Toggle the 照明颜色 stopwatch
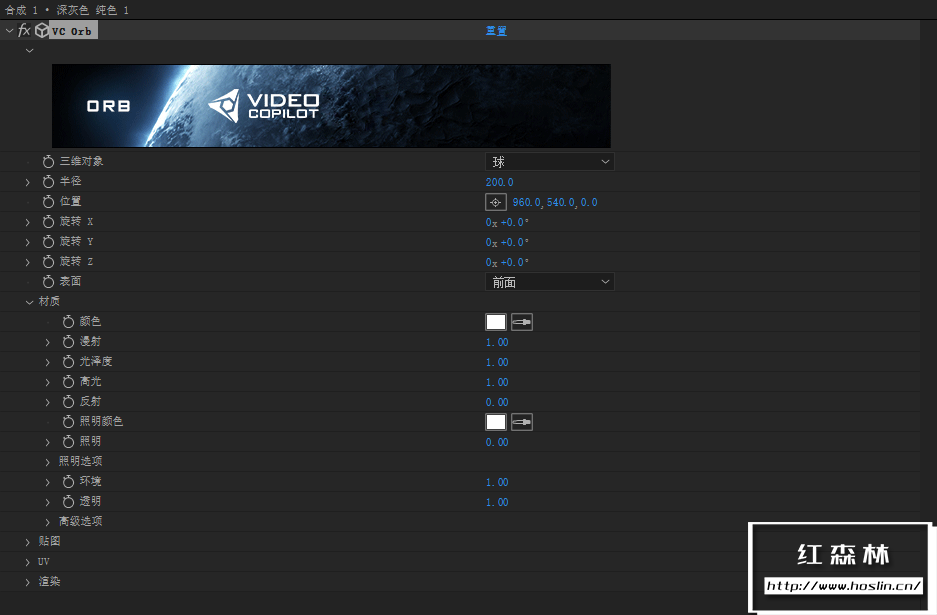The image size is (937, 615). [68, 422]
